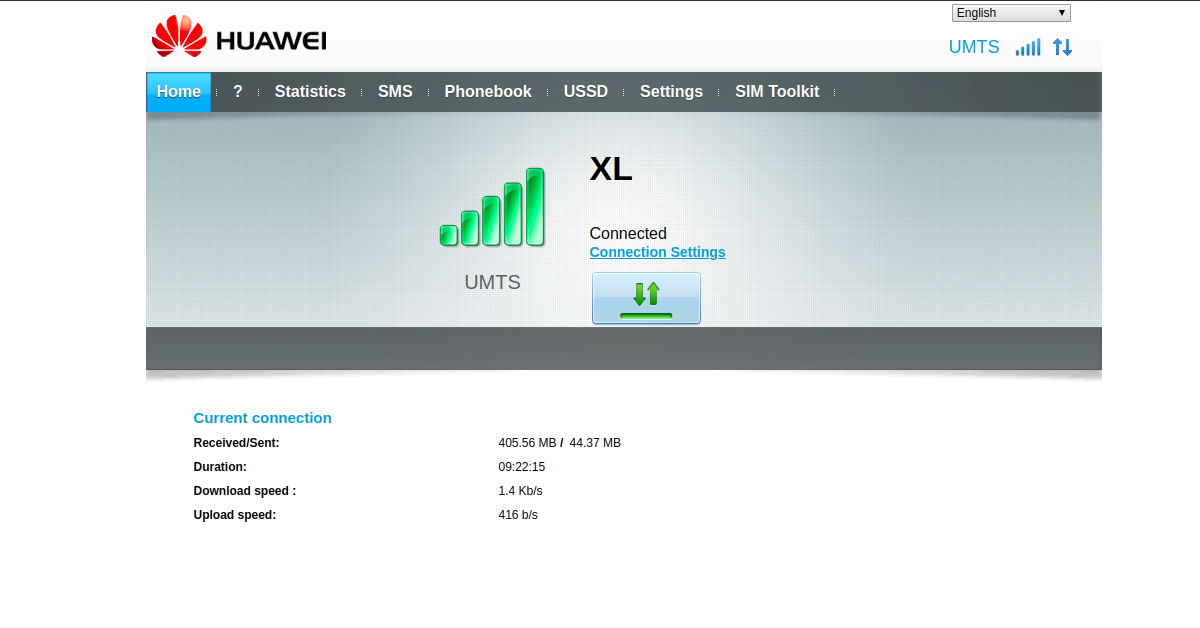Click the header data transfer arrows icon

(1062, 47)
